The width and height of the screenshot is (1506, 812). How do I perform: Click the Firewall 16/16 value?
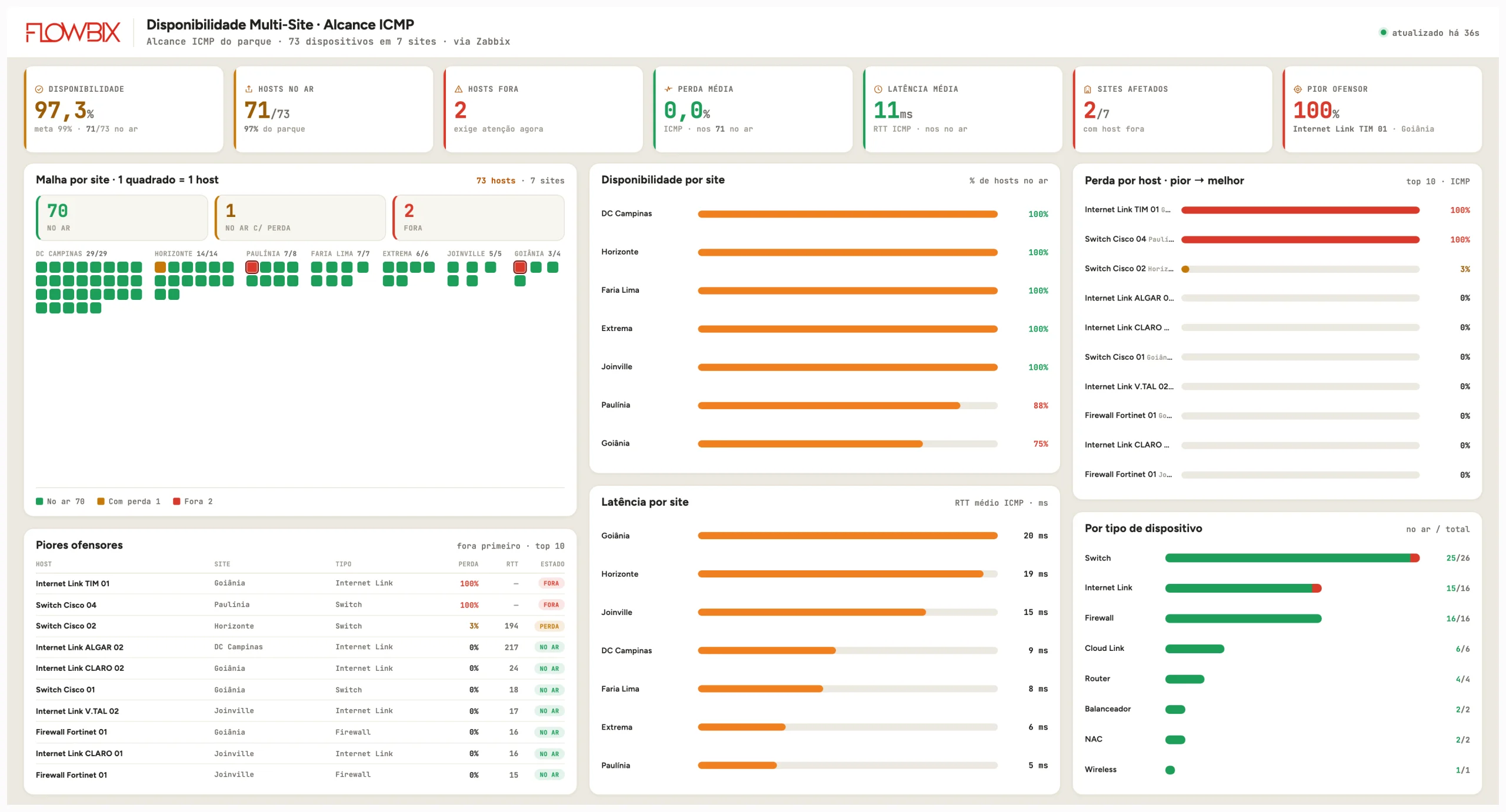tap(1458, 619)
